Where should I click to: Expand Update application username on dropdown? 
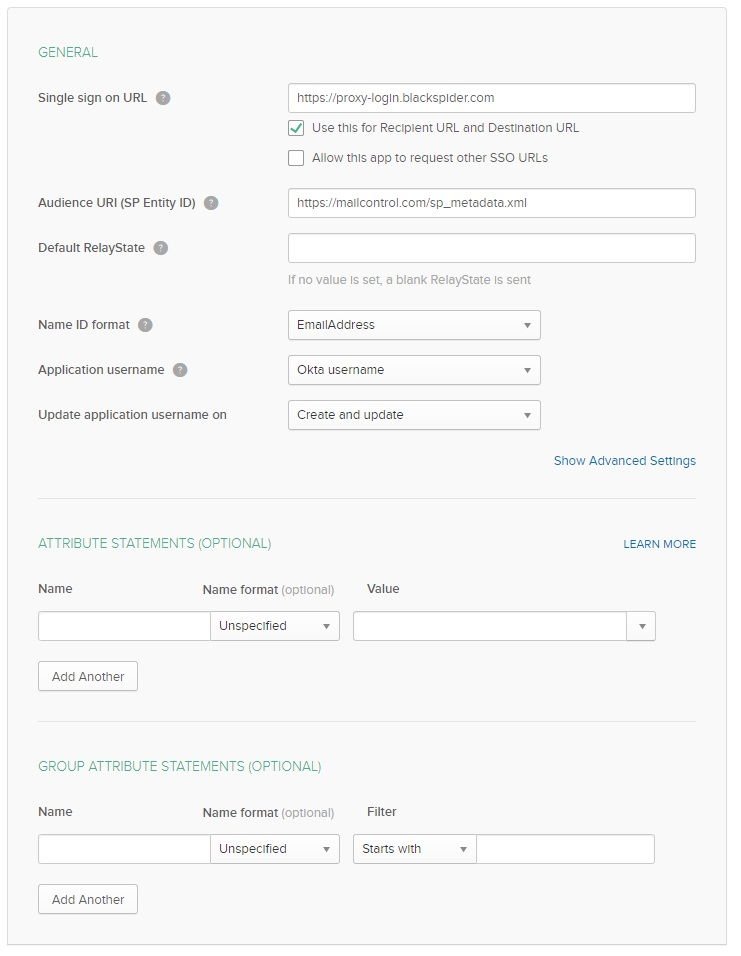pyautogui.click(x=414, y=415)
